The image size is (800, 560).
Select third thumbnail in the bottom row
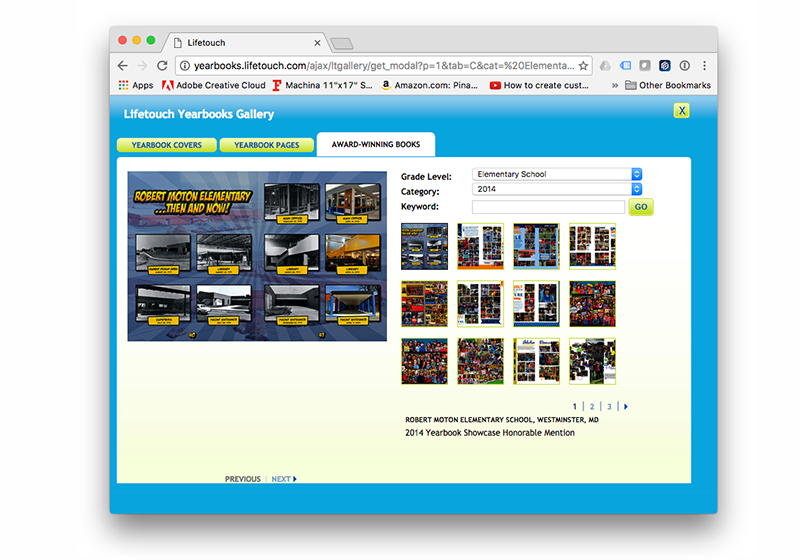536,361
